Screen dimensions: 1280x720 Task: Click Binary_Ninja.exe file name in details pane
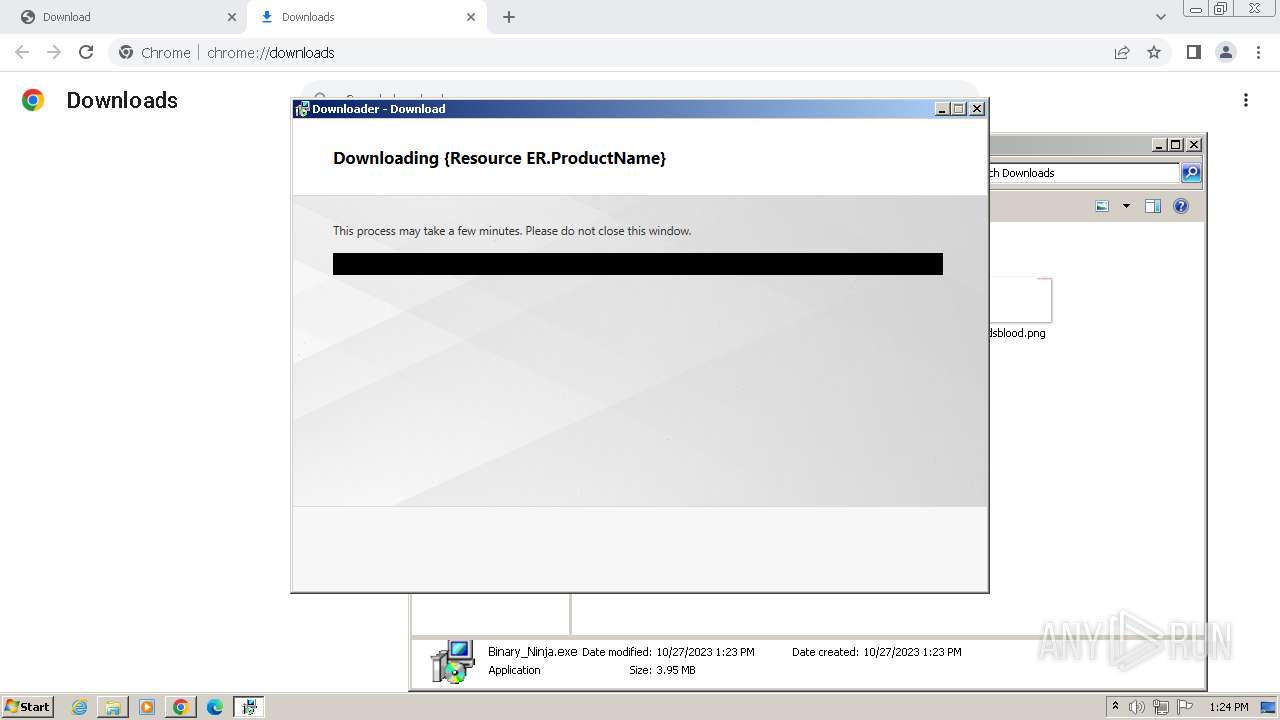click(532, 651)
